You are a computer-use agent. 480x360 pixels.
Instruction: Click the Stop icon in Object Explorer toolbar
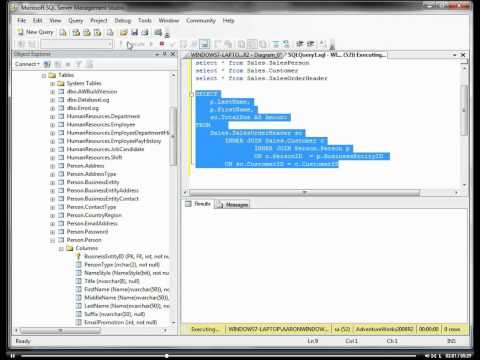[68, 64]
